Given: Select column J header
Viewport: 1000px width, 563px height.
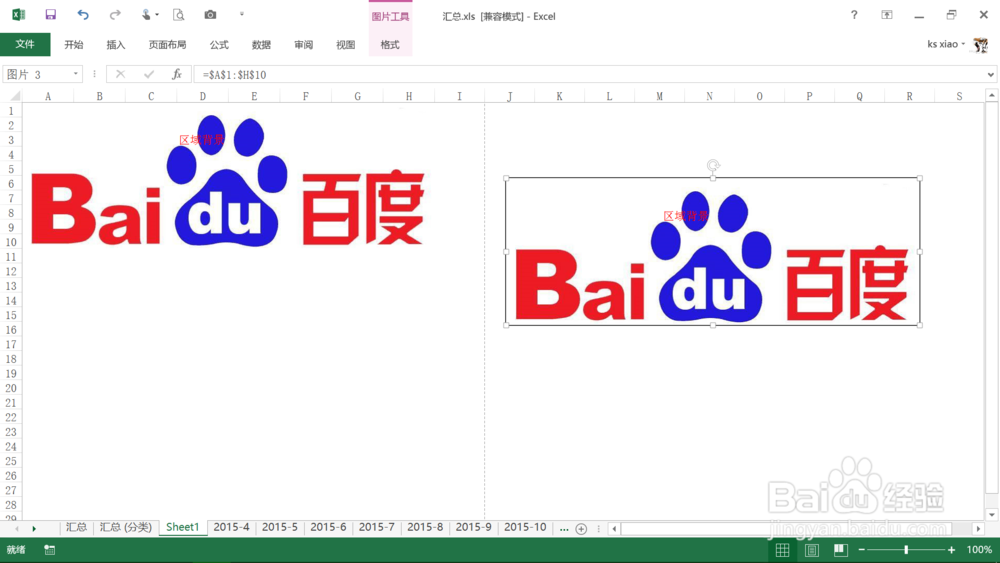Looking at the screenshot, I should pos(510,96).
